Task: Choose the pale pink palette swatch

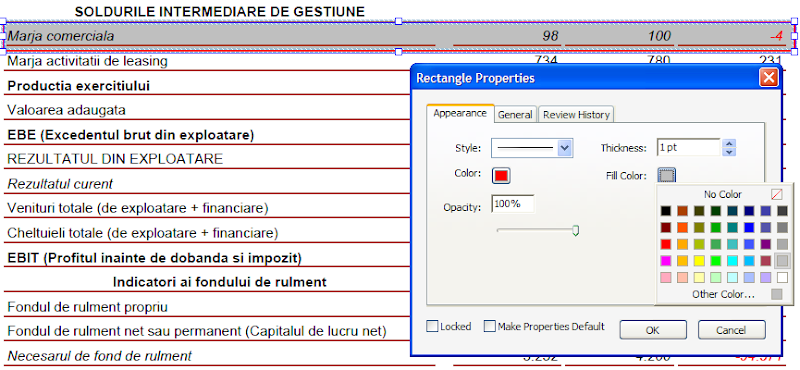Action: (665, 278)
